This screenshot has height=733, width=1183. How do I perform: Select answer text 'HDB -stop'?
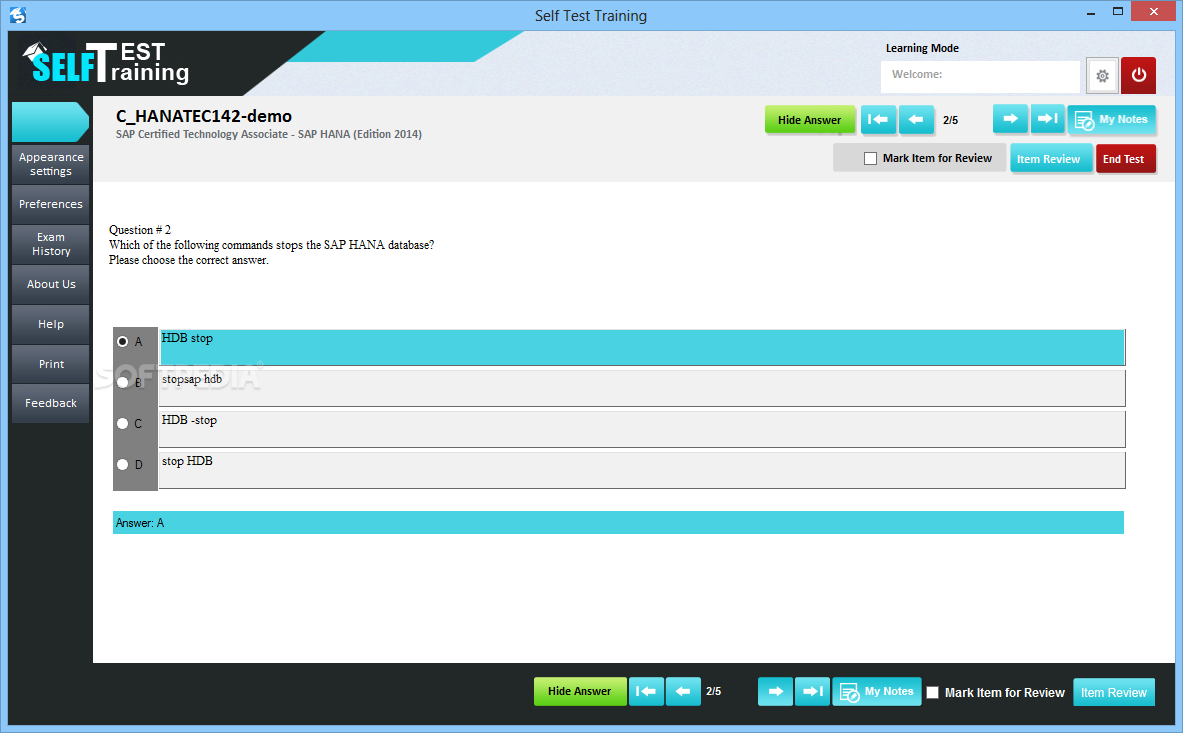click(x=189, y=420)
